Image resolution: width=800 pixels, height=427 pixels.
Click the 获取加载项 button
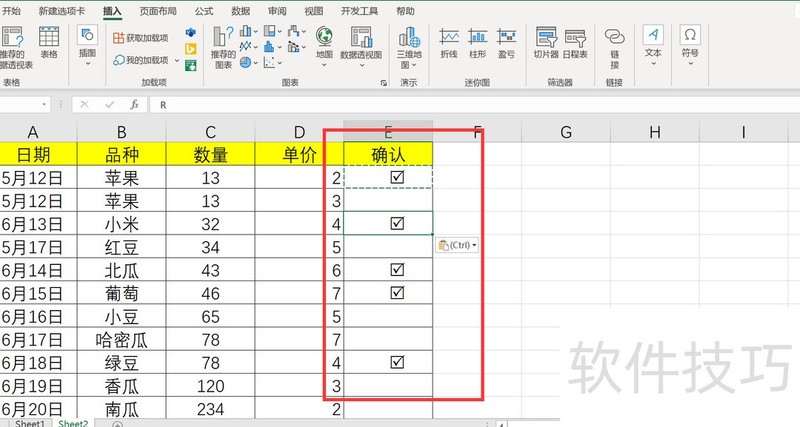(139, 37)
